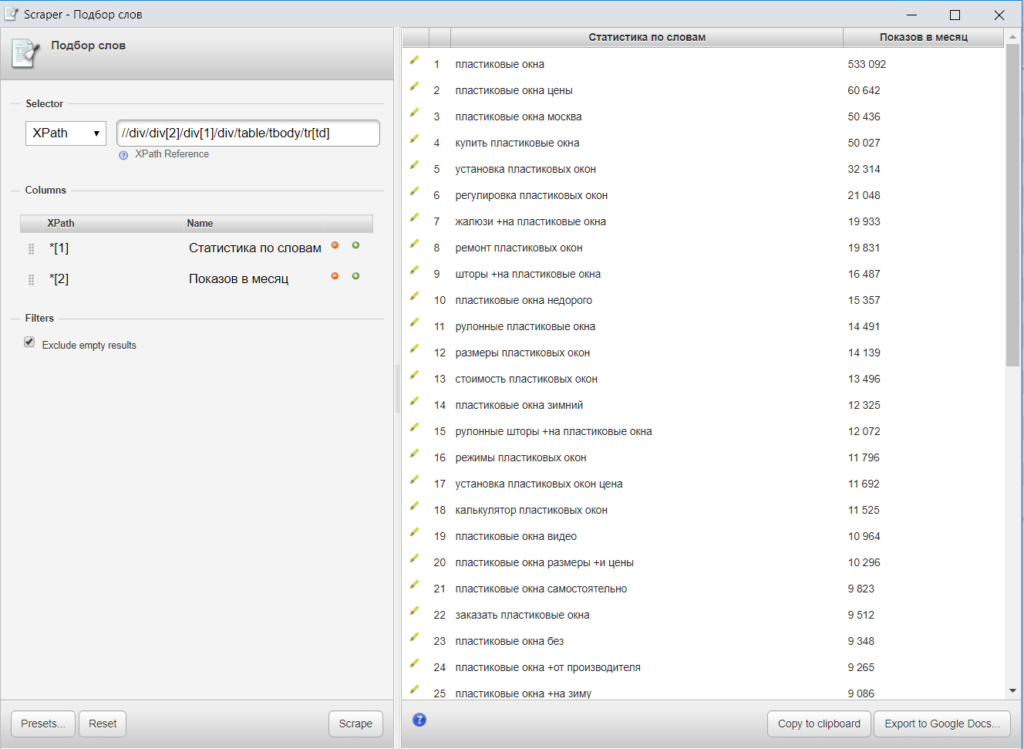Select the value 60 642
The image size is (1024, 749).
pyautogui.click(x=863, y=90)
